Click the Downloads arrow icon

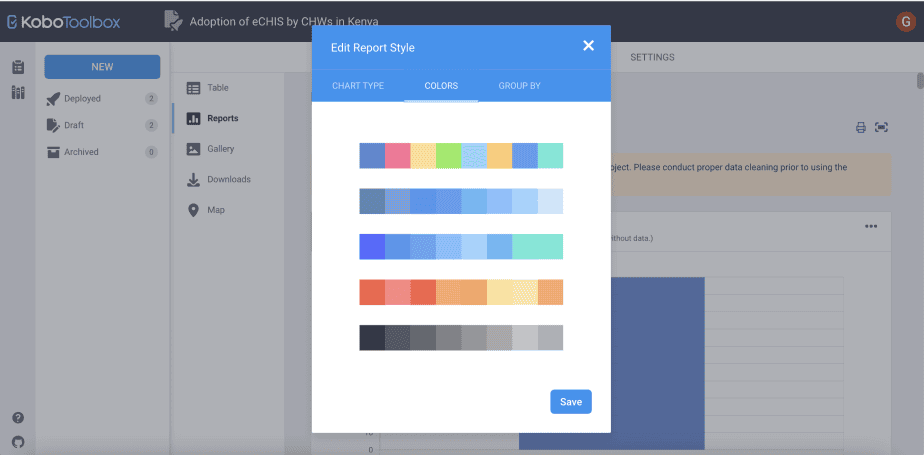(x=193, y=180)
